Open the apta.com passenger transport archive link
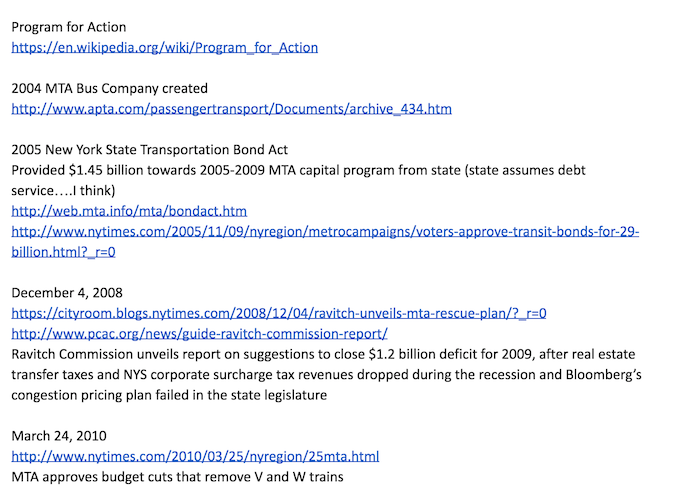The image size is (676, 503). coord(231,108)
